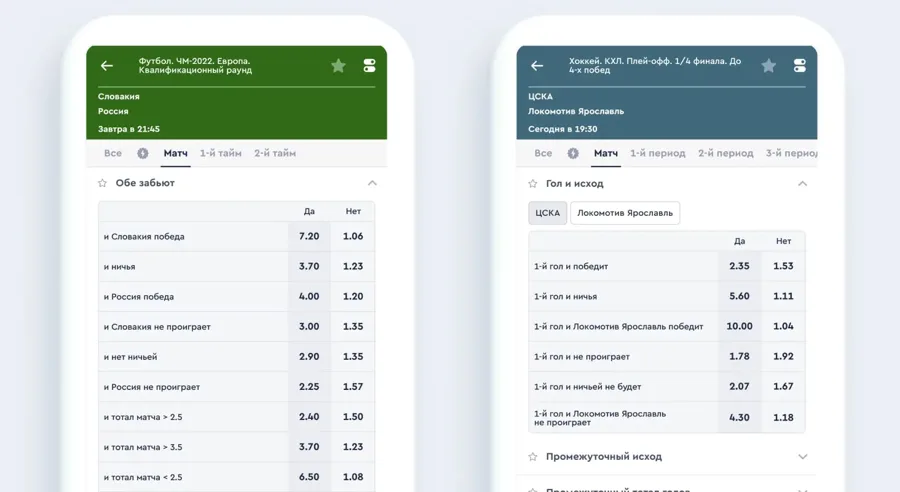Screen dimensions: 900x492
Task: Favorite the Slovakia–Russia football match
Action: coord(338,66)
